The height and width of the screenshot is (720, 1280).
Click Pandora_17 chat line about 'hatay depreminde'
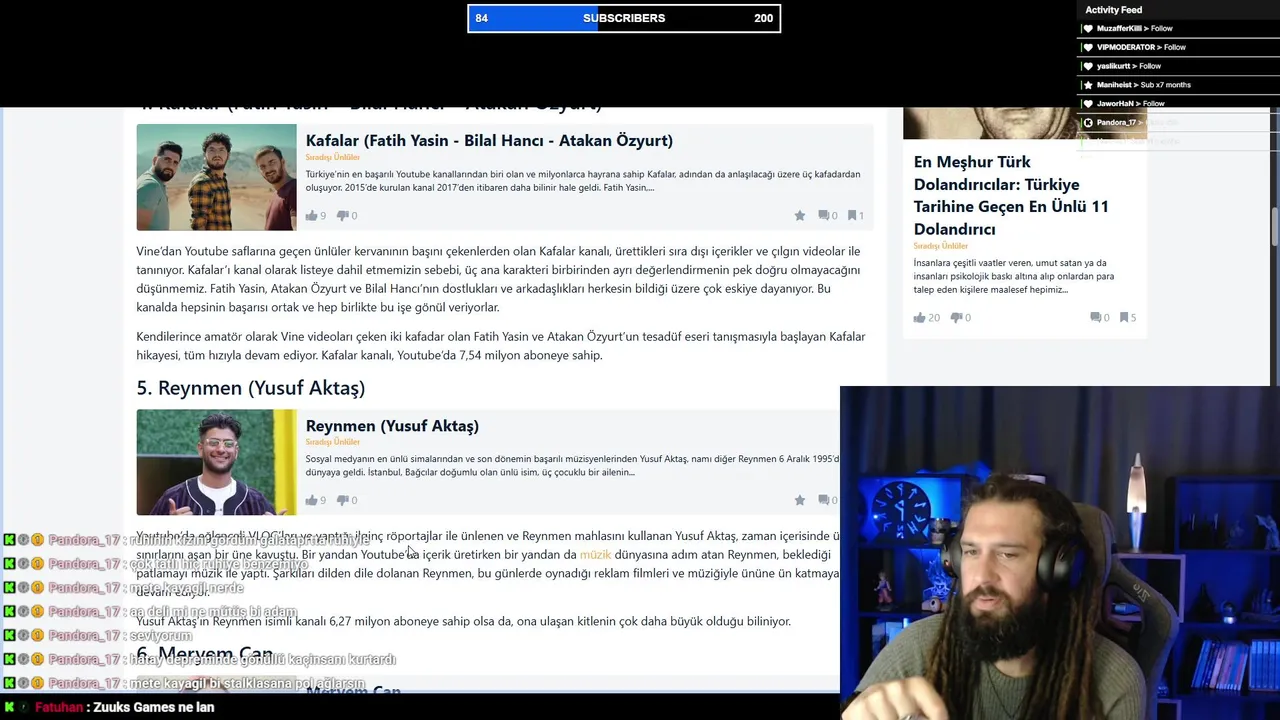pos(263,660)
